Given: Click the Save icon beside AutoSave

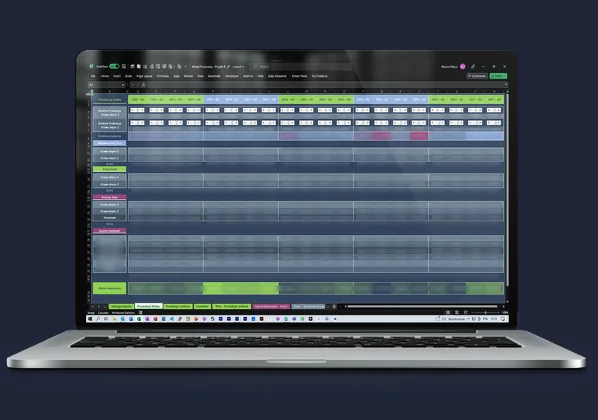Looking at the screenshot, I should [124, 66].
